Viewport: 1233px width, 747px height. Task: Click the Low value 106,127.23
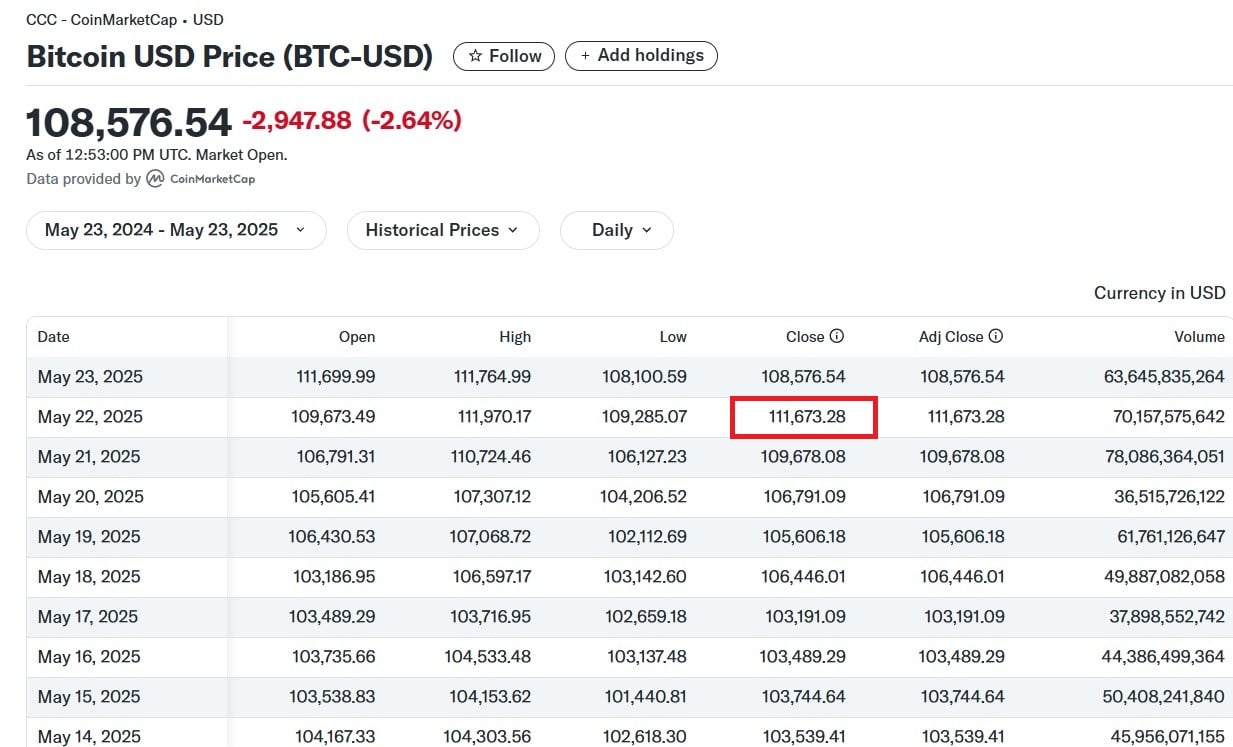pos(647,457)
